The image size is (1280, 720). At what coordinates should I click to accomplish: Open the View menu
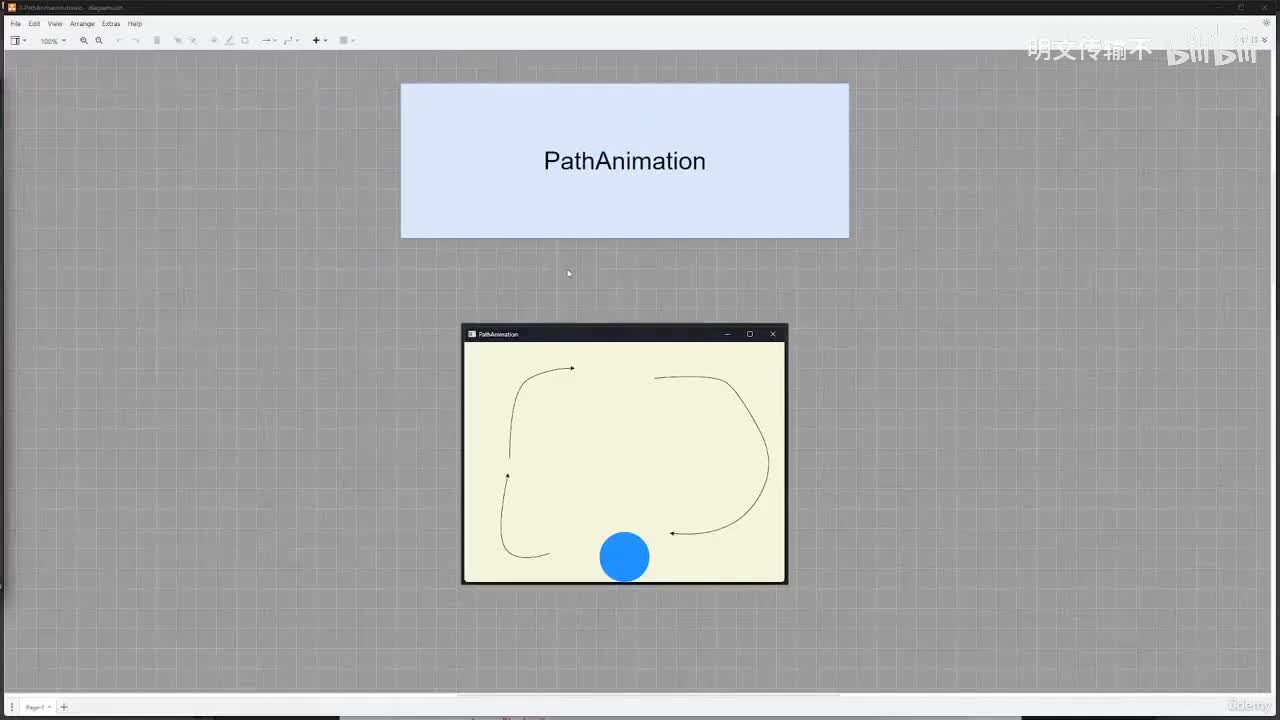[55, 23]
